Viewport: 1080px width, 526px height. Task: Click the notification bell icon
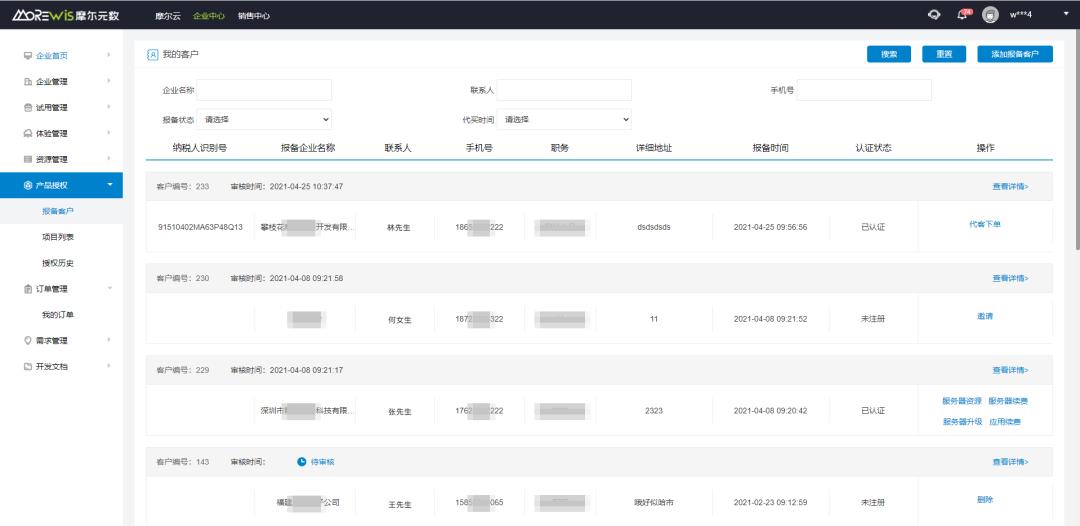coord(963,14)
